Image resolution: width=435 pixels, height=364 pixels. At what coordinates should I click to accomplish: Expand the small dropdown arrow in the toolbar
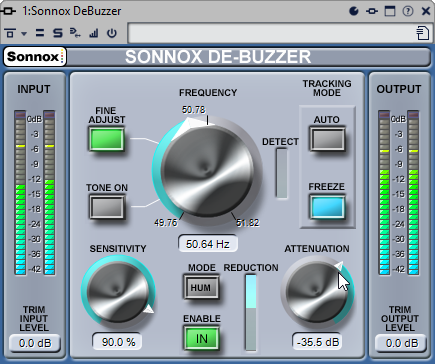24,34
